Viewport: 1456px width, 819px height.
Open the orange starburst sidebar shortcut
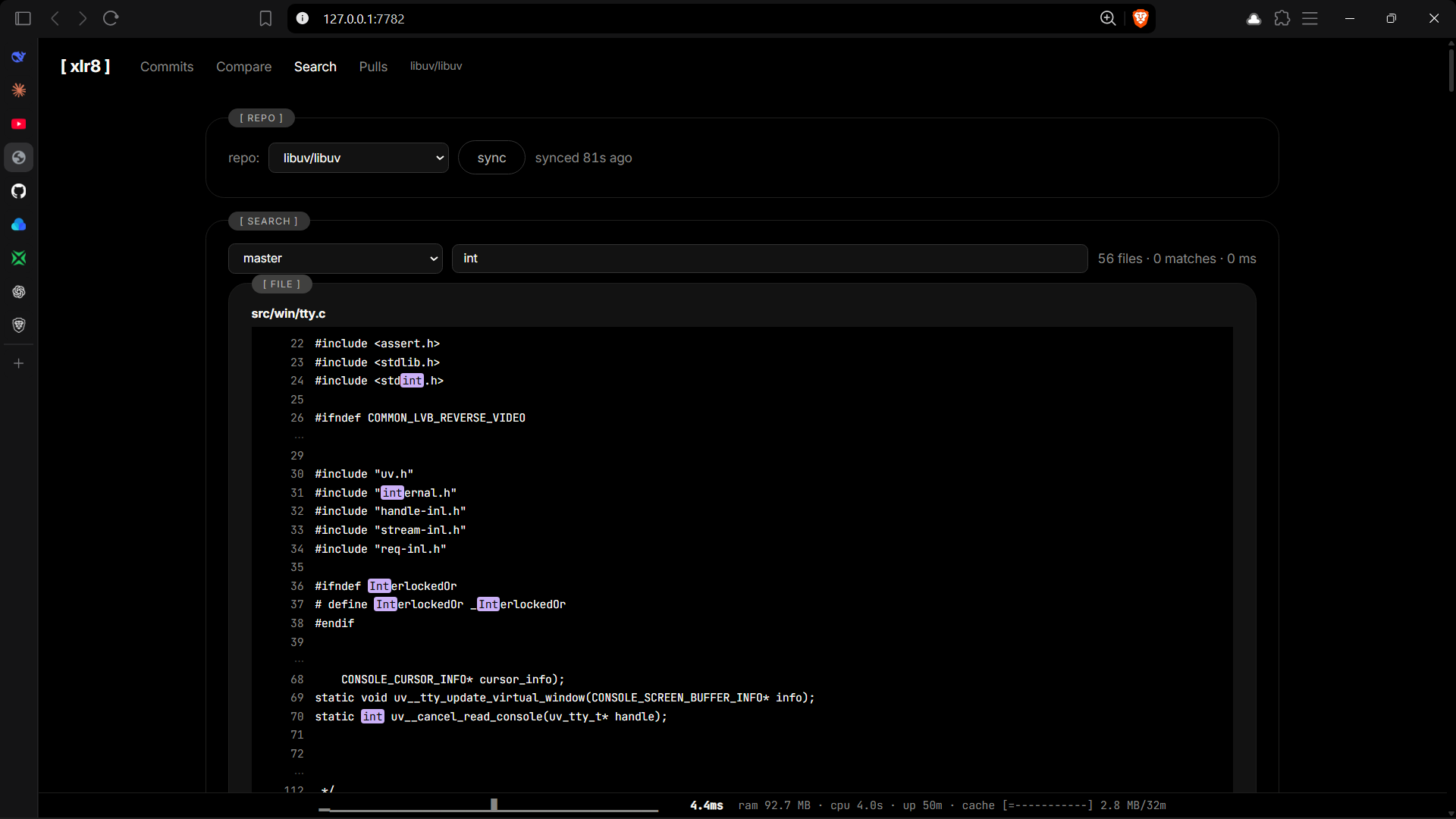[x=19, y=90]
